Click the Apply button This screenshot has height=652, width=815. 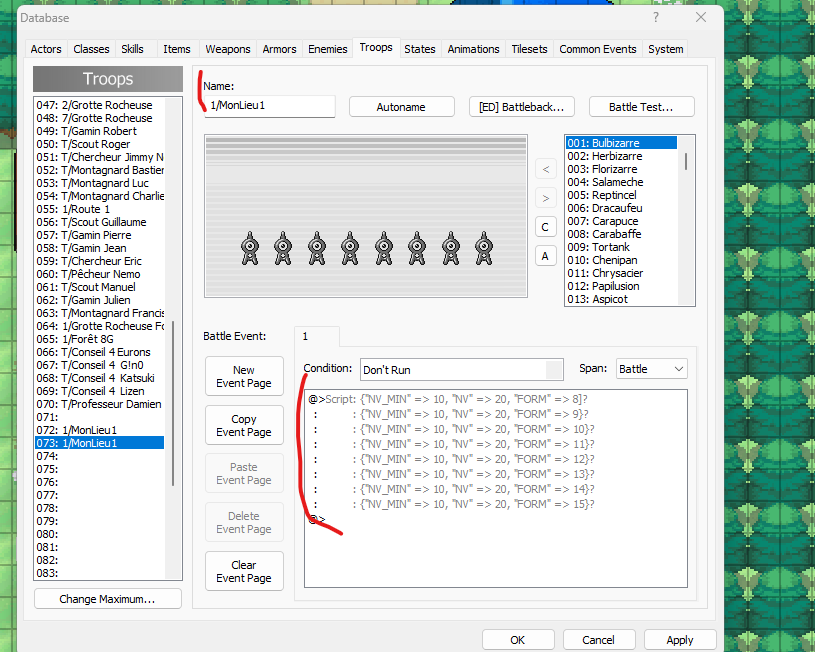tap(680, 640)
